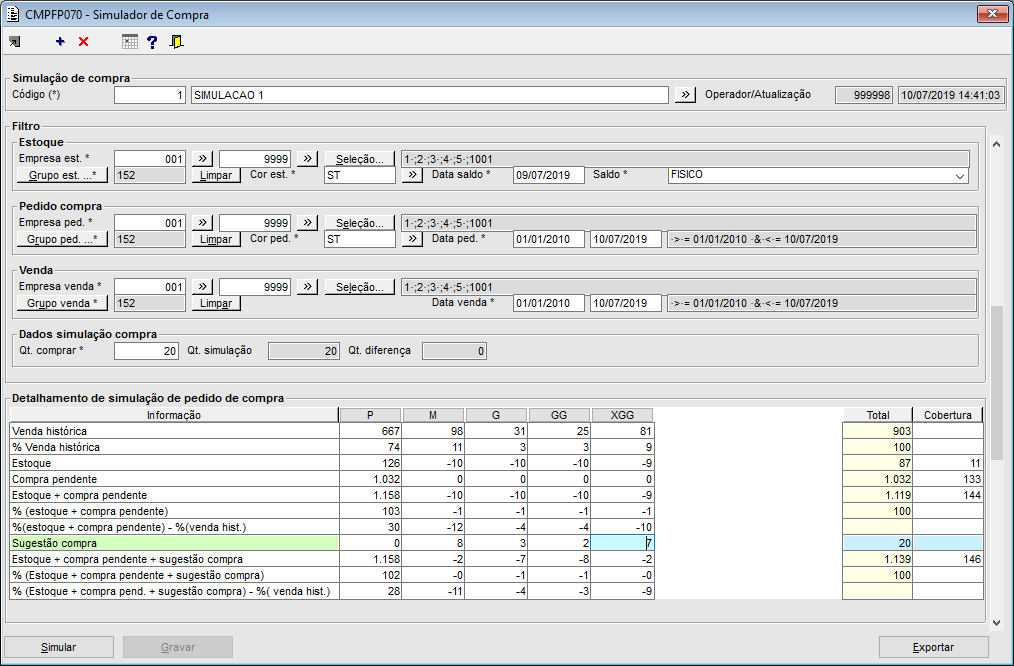Click the Informação column header
The height and width of the screenshot is (666, 1014).
click(174, 415)
